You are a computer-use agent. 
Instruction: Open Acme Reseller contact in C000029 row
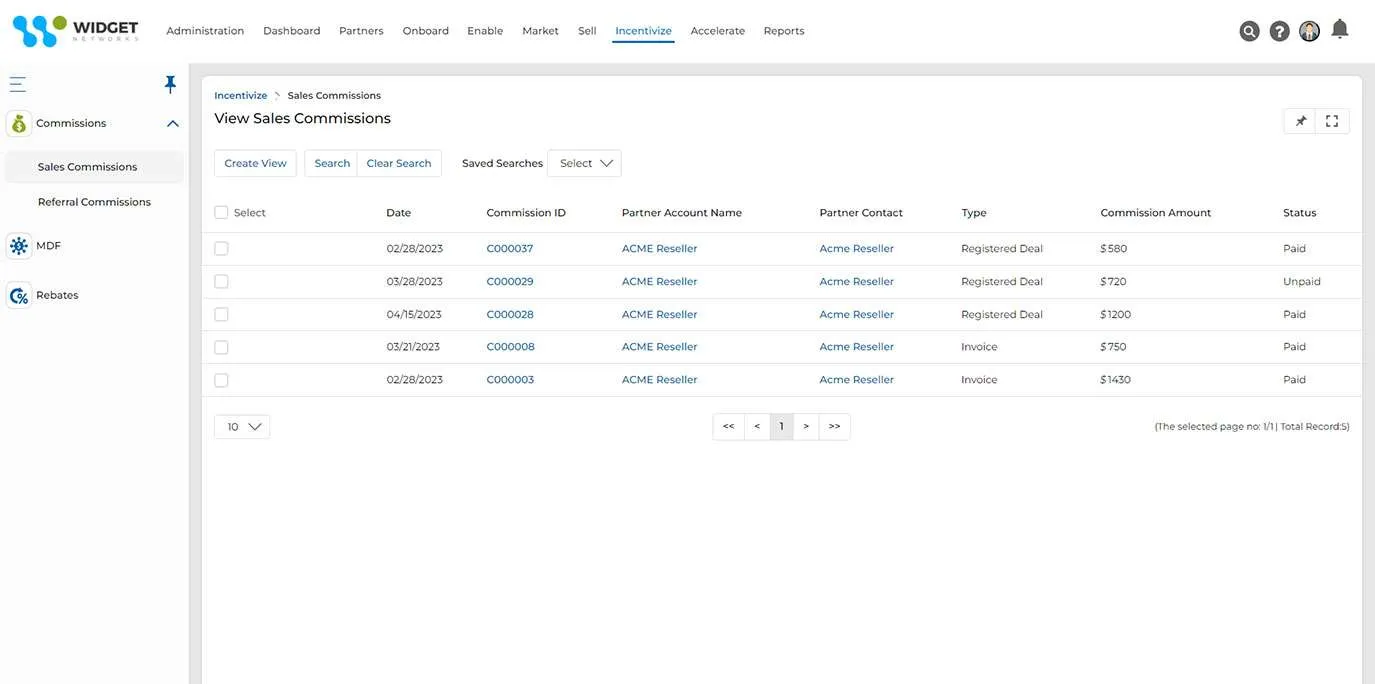coord(856,282)
